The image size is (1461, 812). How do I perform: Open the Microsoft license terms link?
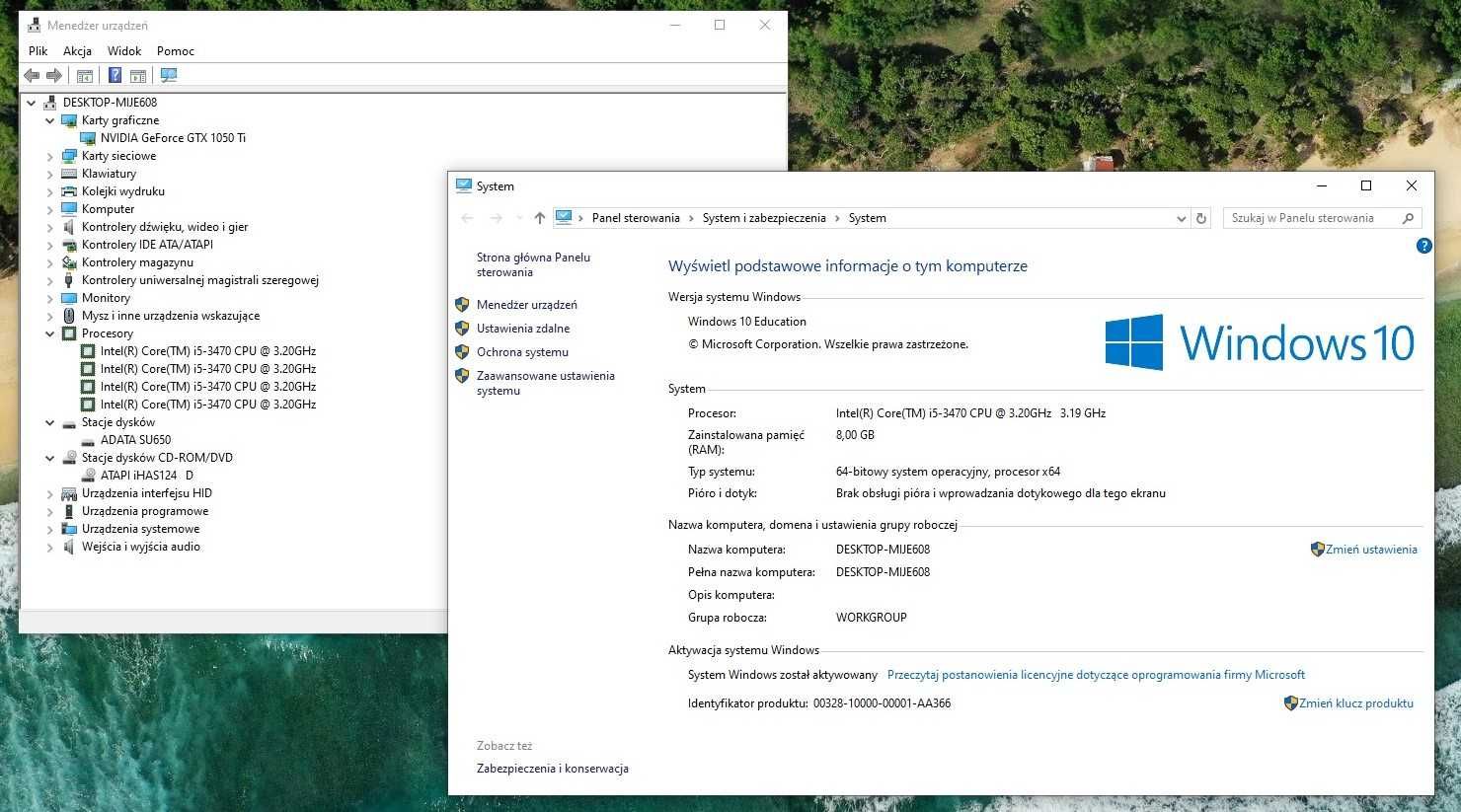pos(1096,675)
